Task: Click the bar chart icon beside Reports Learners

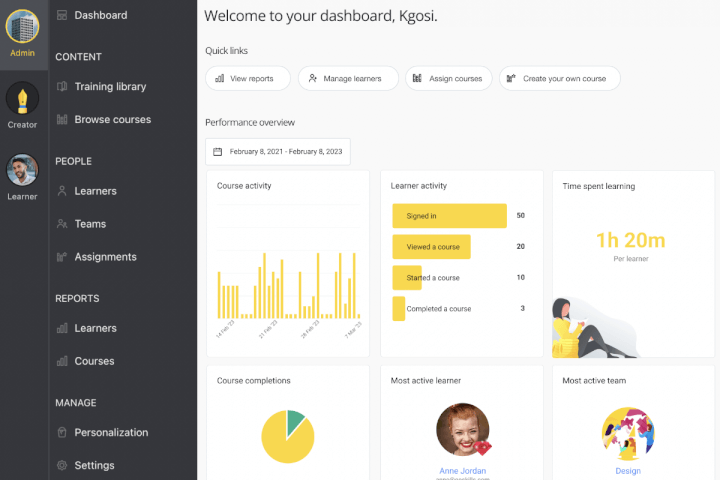Action: 62,328
